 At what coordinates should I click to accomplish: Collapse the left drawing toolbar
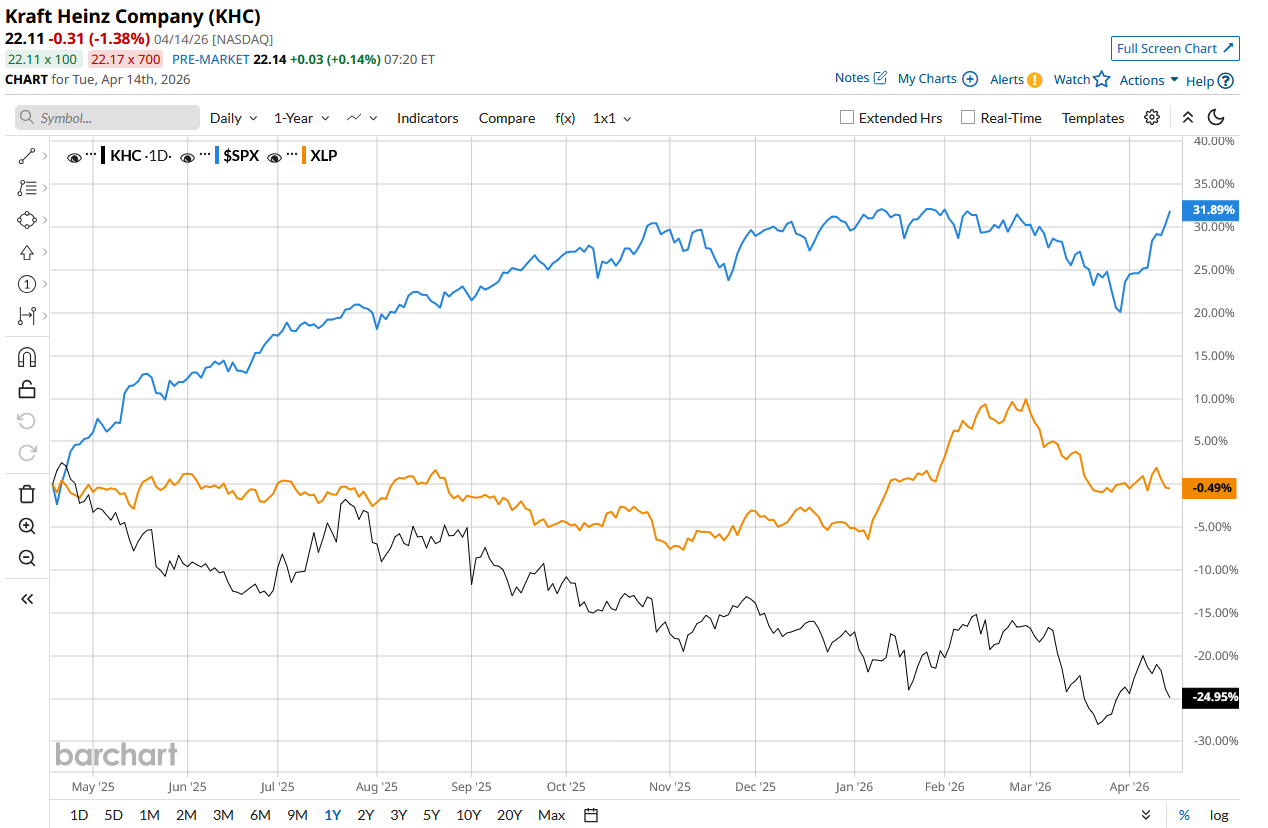27,599
